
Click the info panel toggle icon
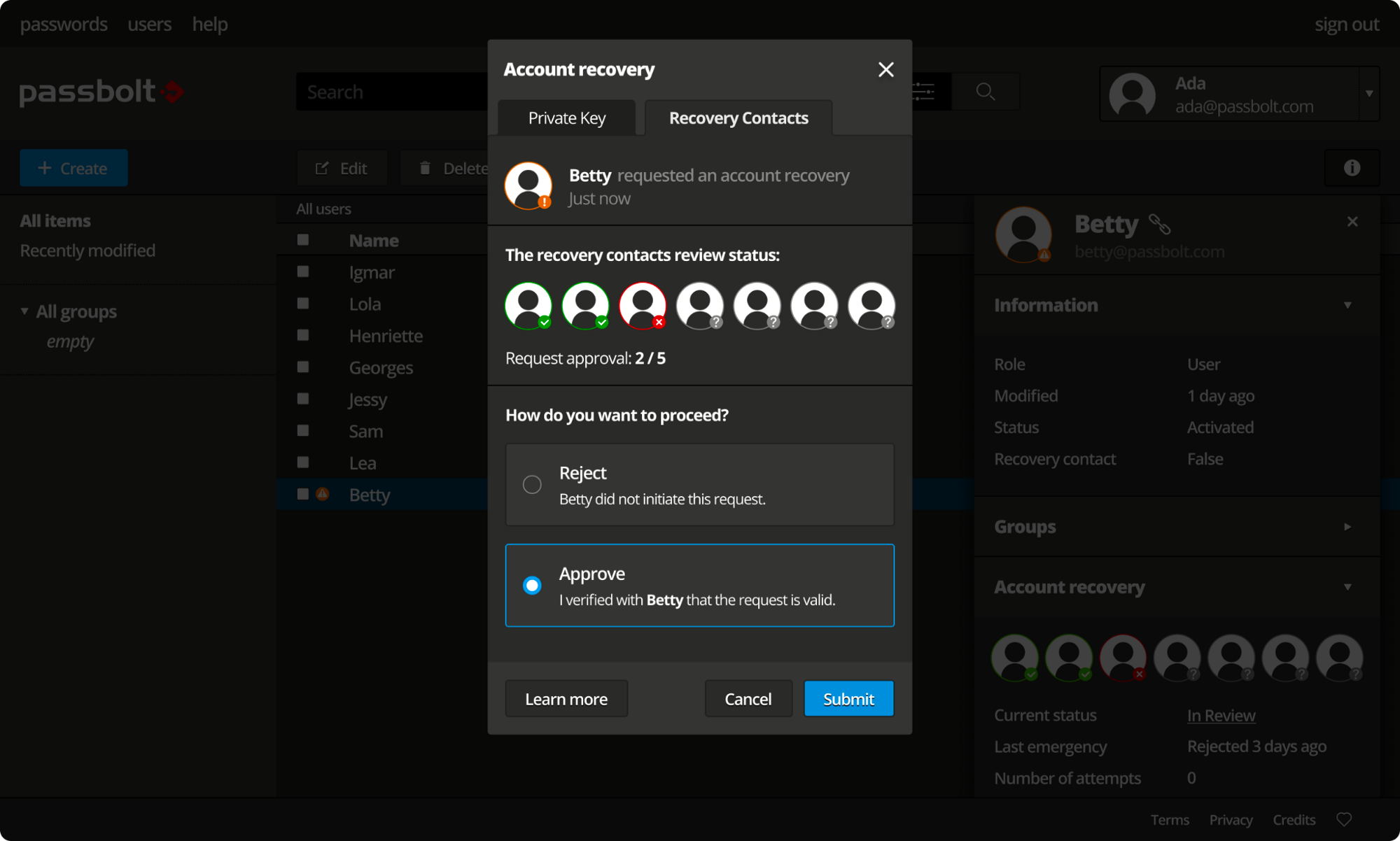[1352, 168]
